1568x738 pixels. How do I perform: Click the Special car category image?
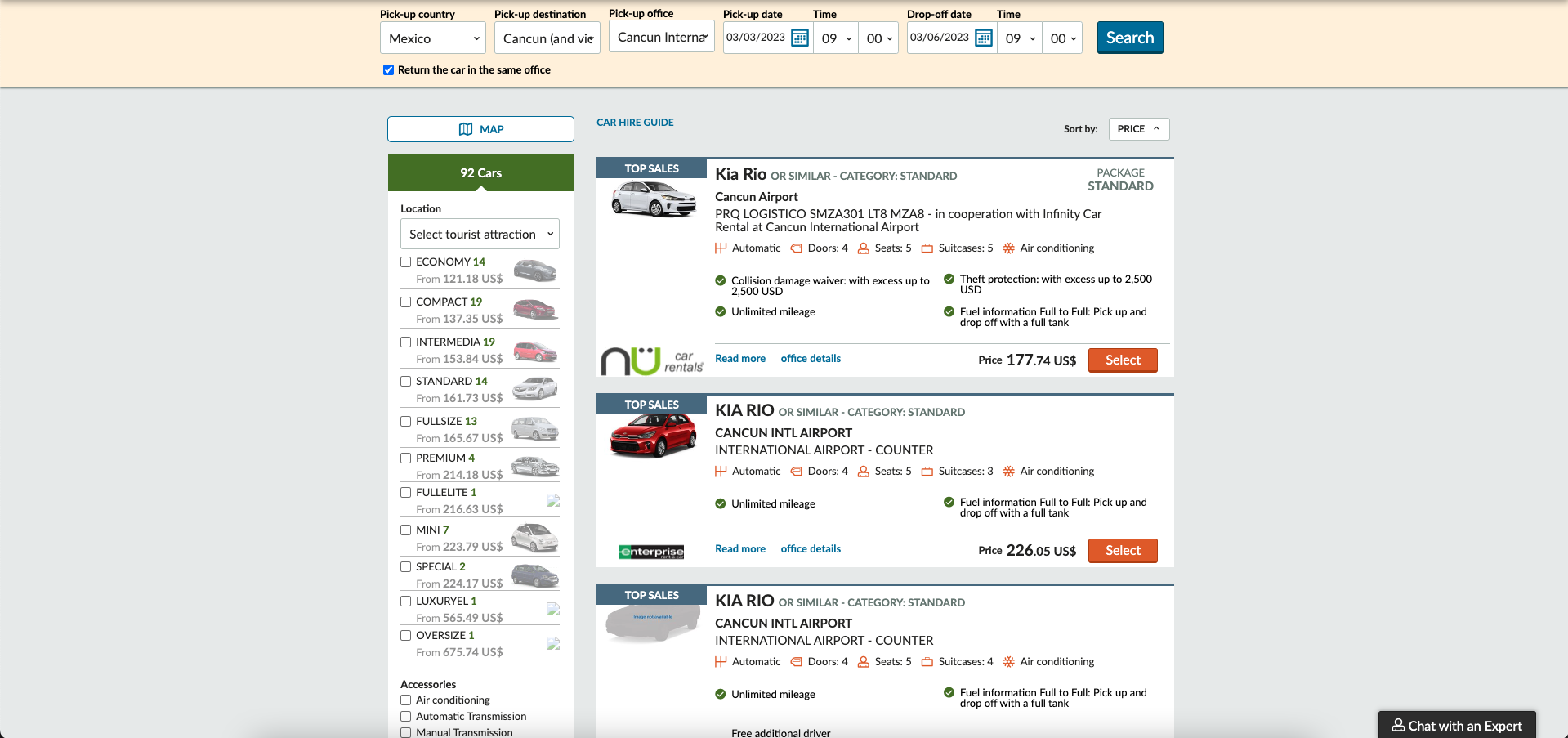pyautogui.click(x=535, y=575)
